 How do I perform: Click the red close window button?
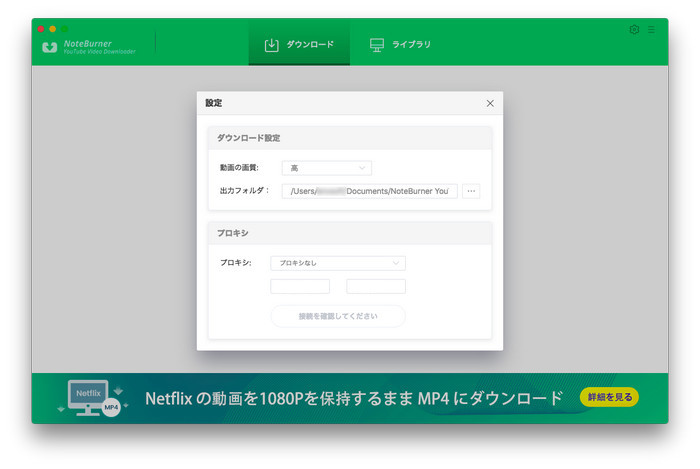click(41, 29)
